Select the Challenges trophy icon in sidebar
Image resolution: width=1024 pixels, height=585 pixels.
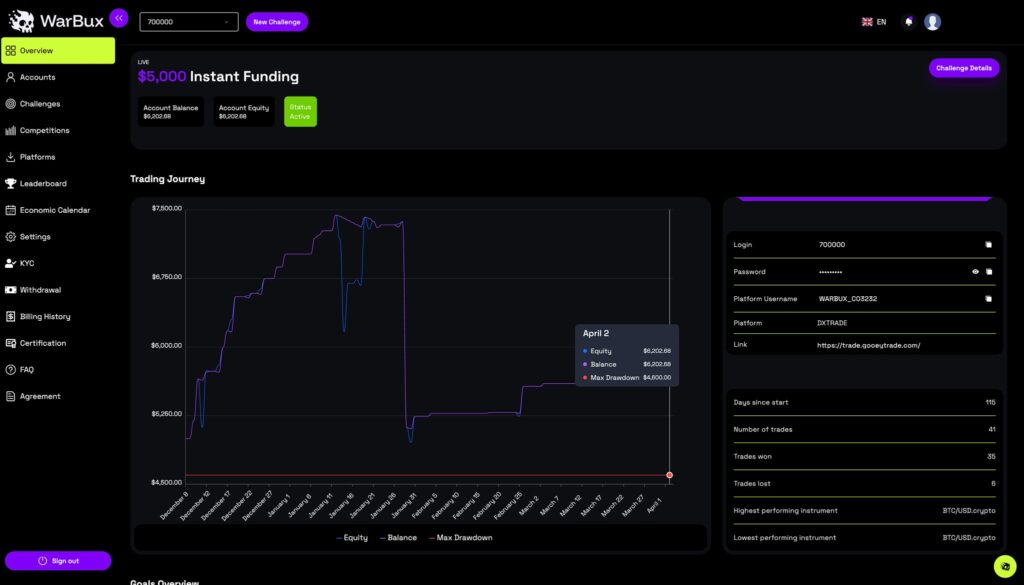pyautogui.click(x=12, y=103)
